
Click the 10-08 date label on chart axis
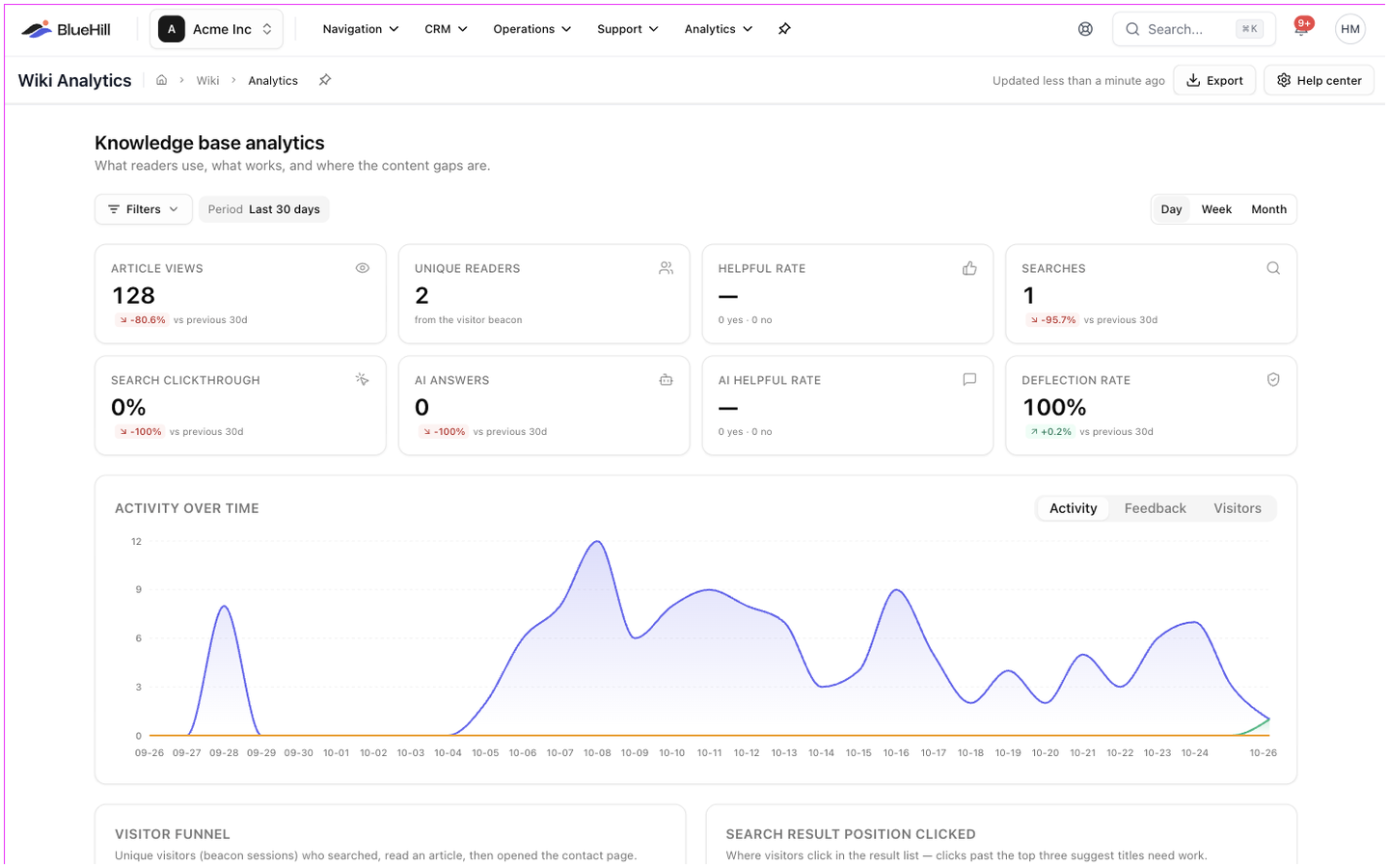click(x=597, y=753)
